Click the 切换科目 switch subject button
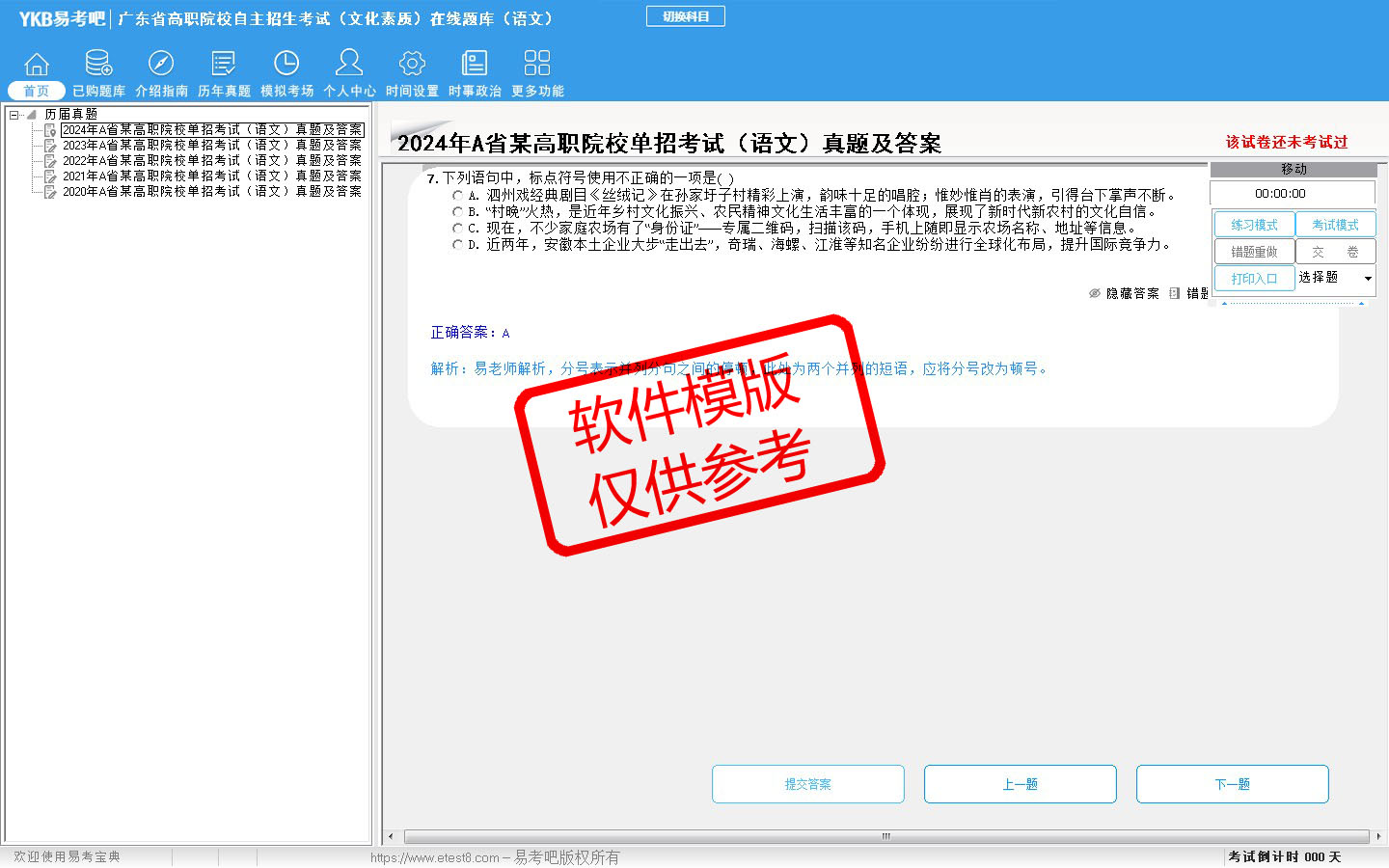The width and height of the screenshot is (1389, 868). coord(685,16)
